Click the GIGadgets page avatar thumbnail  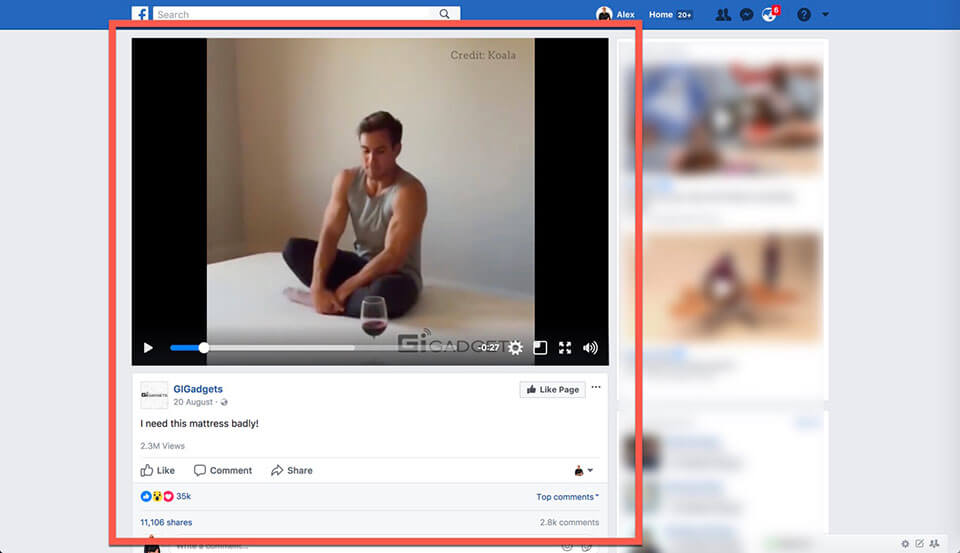pyautogui.click(x=154, y=395)
